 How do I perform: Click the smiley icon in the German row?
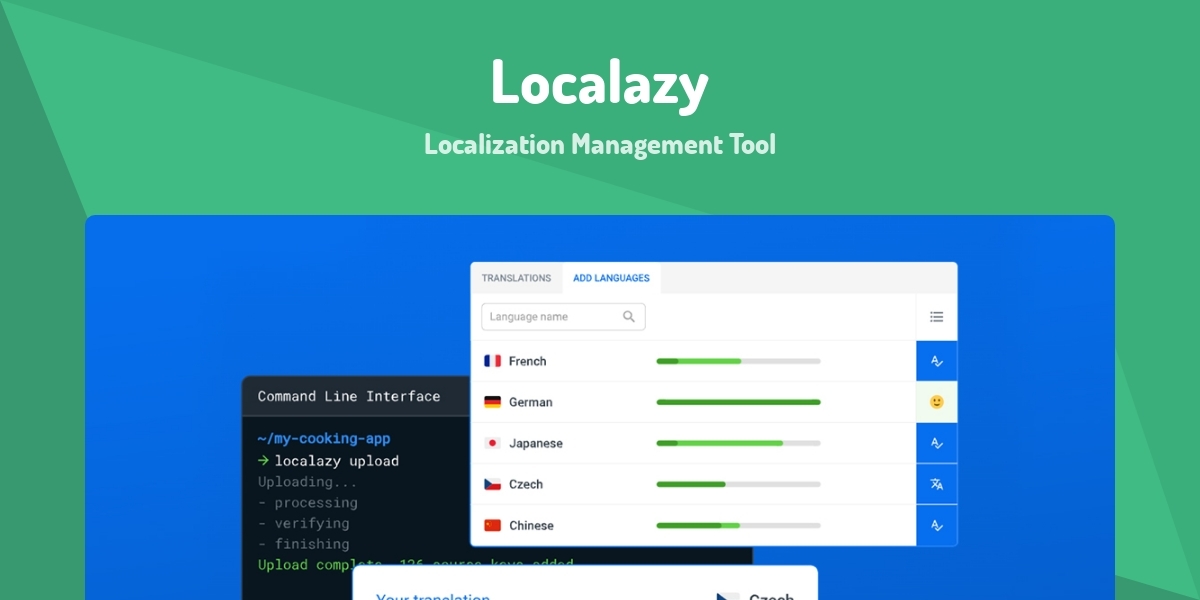coord(937,402)
